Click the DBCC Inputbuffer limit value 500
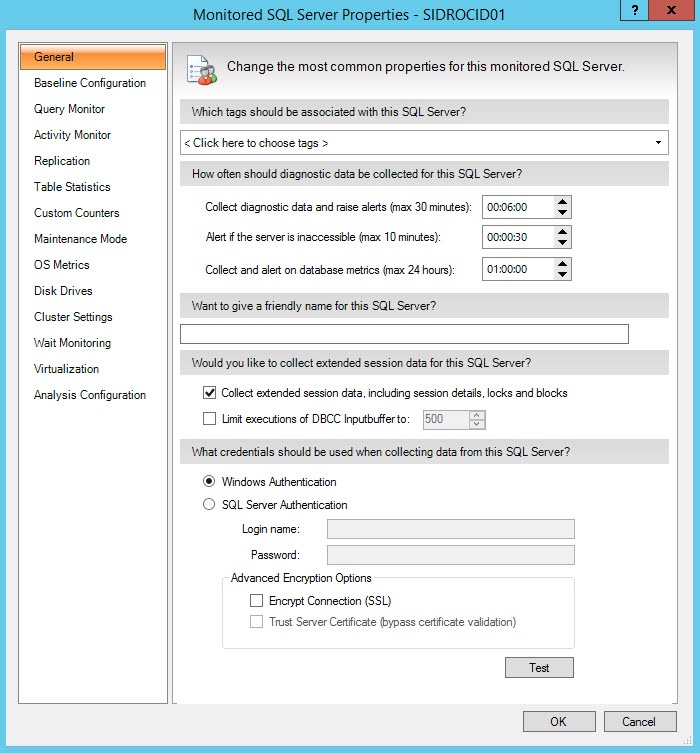700x753 pixels. click(445, 419)
